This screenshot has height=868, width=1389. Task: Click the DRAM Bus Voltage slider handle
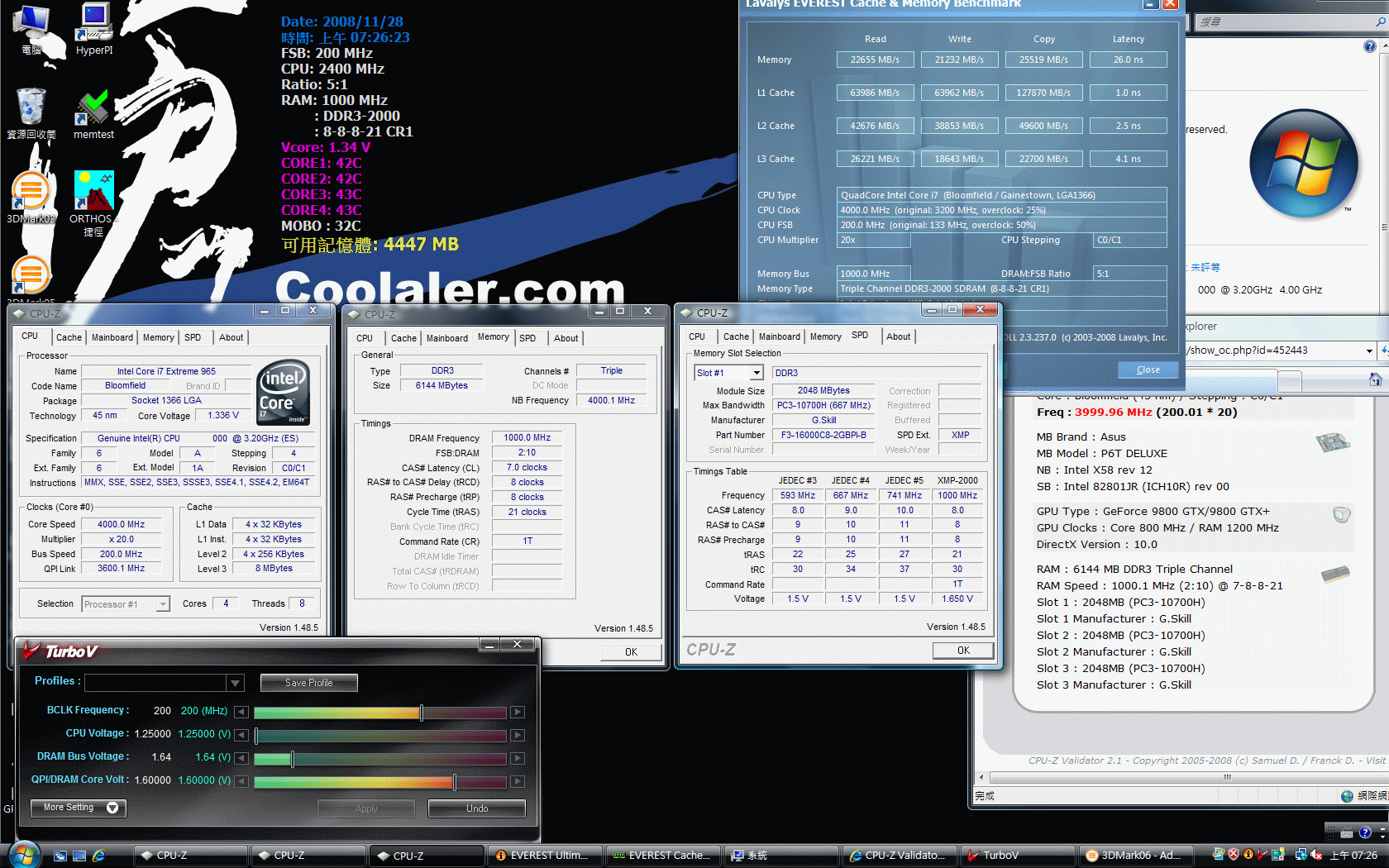293,758
